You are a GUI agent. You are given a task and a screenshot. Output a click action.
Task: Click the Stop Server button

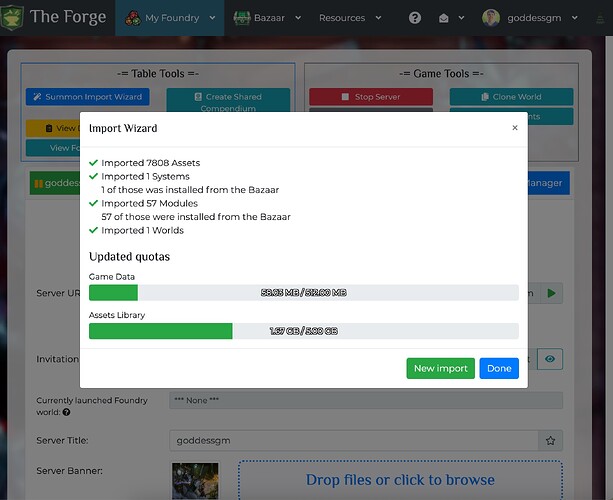[370, 97]
